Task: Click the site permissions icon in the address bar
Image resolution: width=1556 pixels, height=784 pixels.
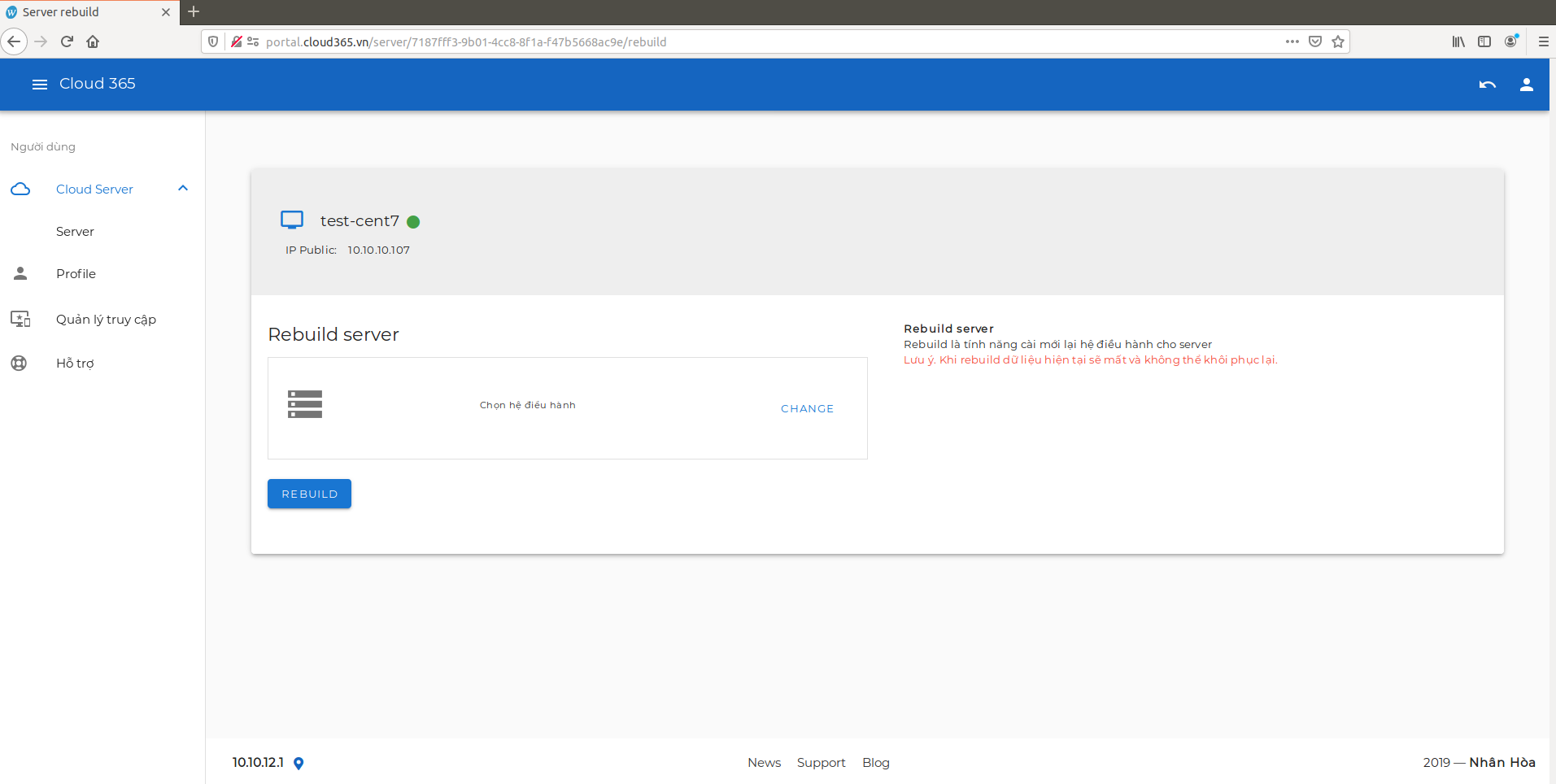Action: 253,41
